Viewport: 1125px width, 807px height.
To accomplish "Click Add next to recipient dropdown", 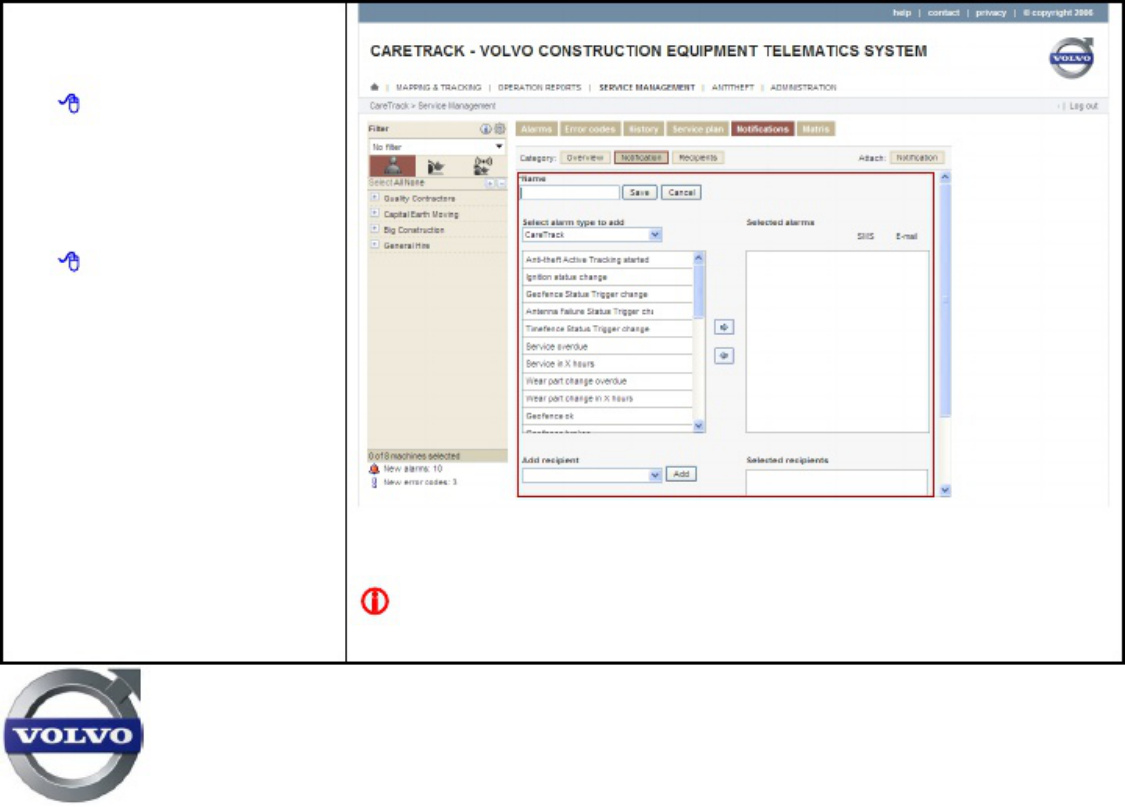I will pos(681,474).
